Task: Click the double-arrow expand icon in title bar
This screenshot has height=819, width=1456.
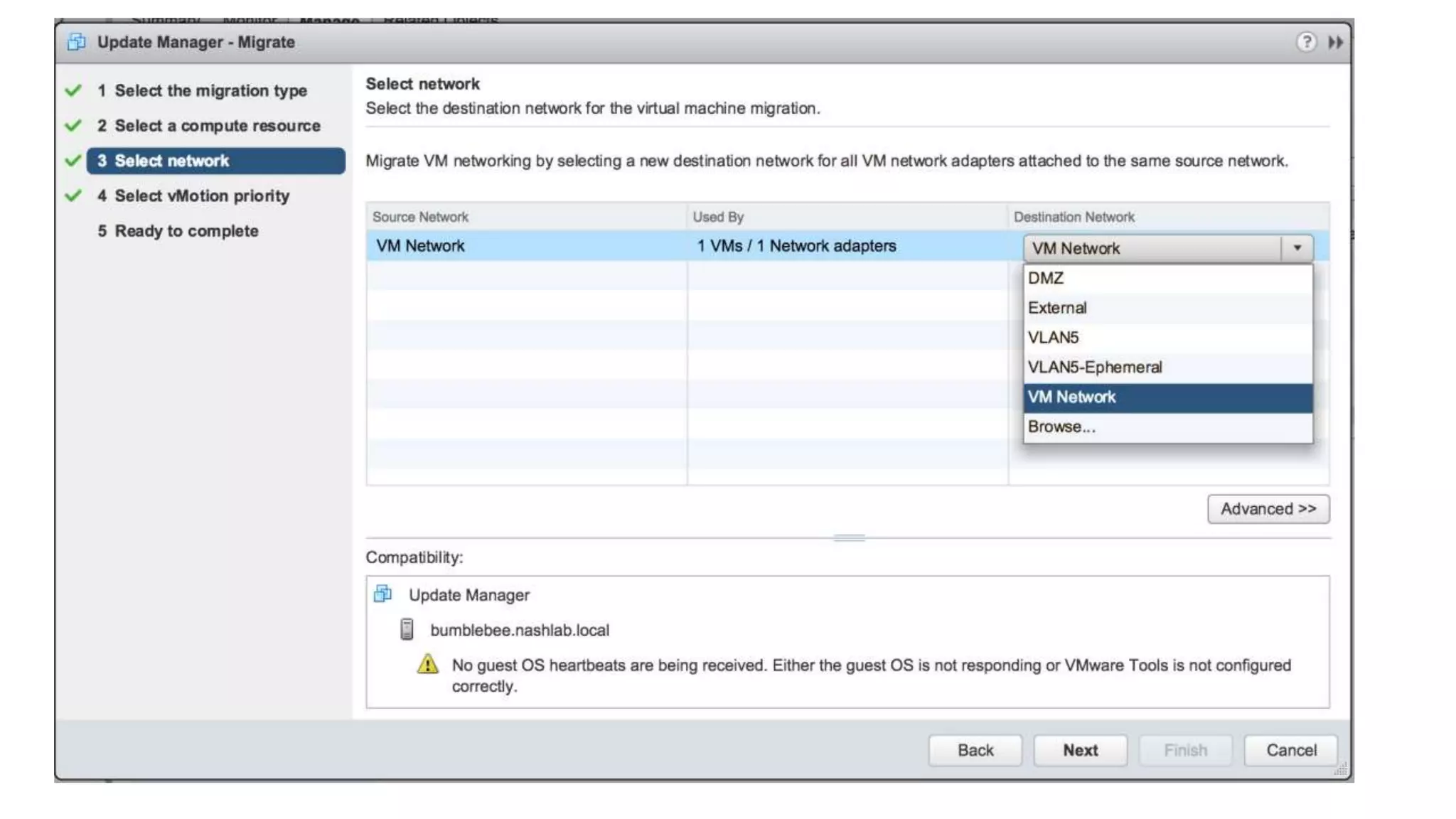Action: (1335, 43)
